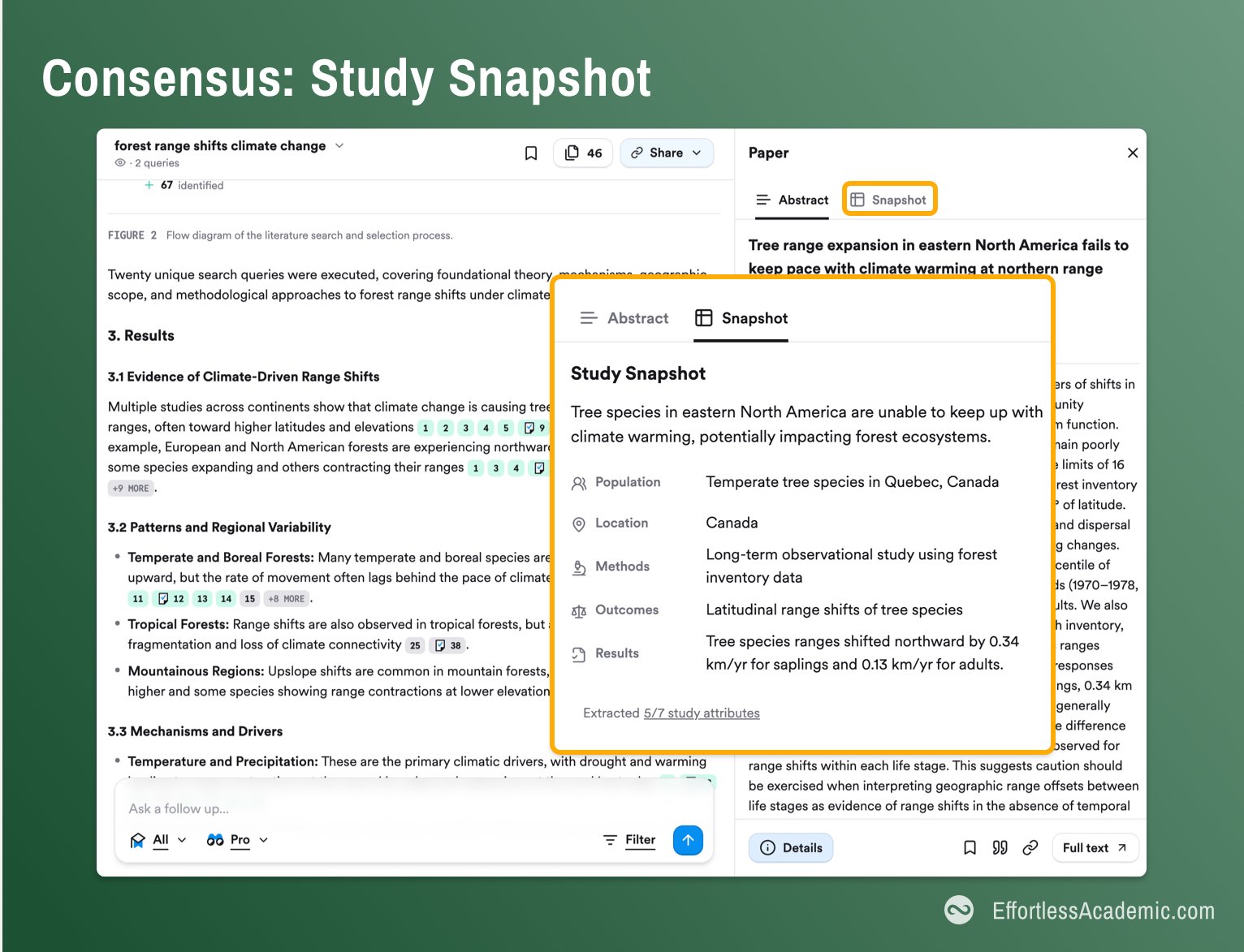Open the Filter options

pyautogui.click(x=629, y=840)
